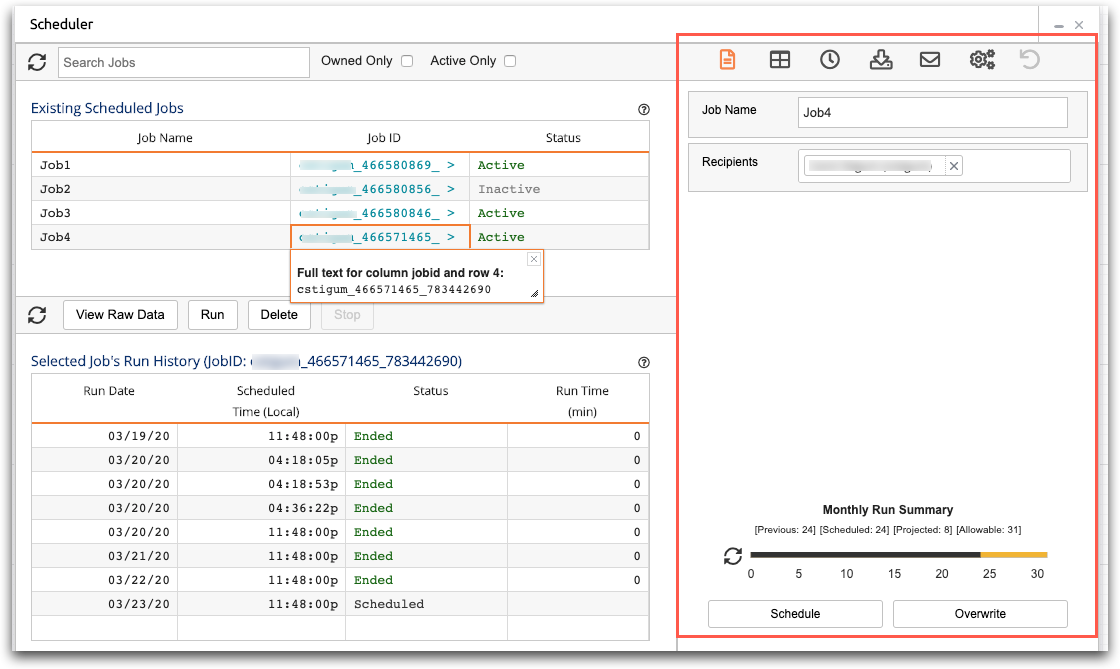Image resolution: width=1120 pixels, height=669 pixels.
Task: Click popup text cstigum_466571465_783442690
Action: click(394, 289)
